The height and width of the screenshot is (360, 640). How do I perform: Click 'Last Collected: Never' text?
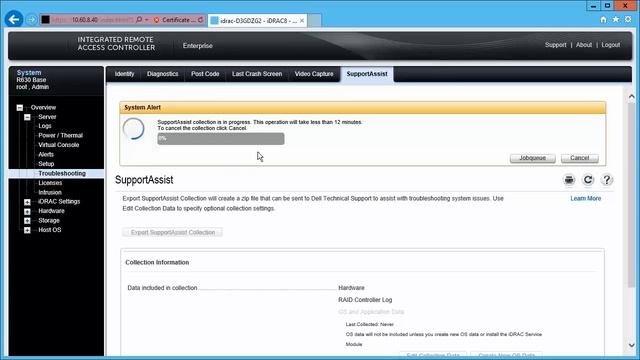(x=369, y=324)
